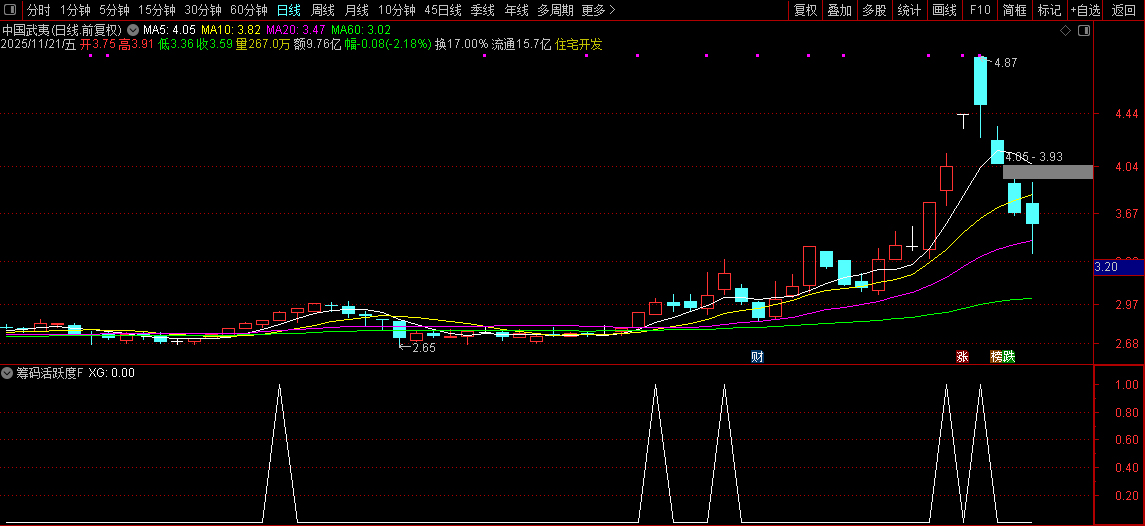Open the 画线 drawing tool
This screenshot has height=526, width=1145.
point(944,10)
